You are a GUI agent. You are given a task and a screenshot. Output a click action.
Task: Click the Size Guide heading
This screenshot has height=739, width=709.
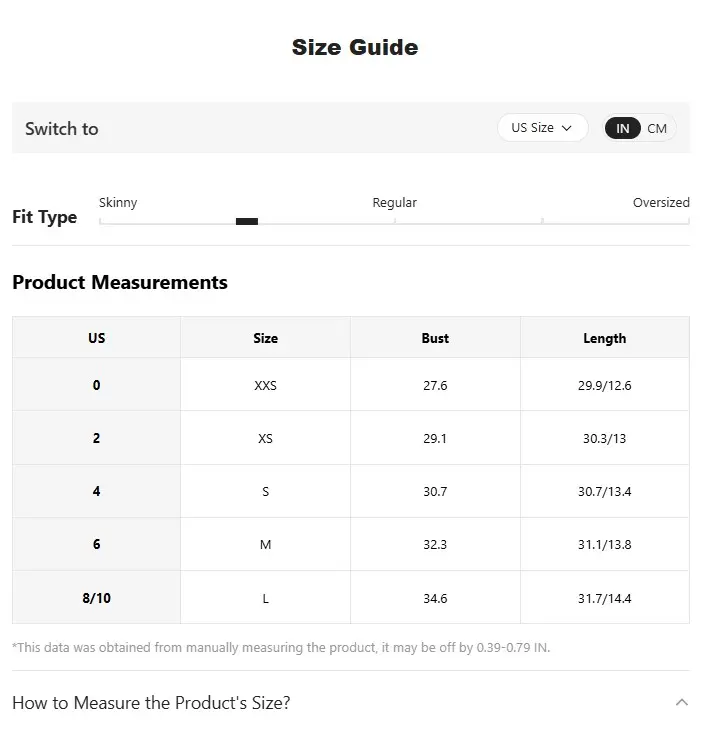tap(354, 47)
